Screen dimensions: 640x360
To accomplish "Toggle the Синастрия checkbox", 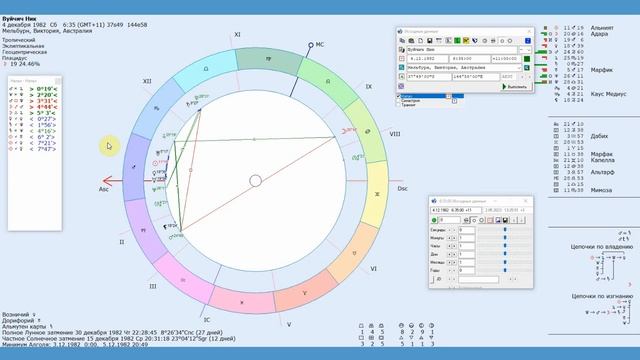I will point(398,101).
